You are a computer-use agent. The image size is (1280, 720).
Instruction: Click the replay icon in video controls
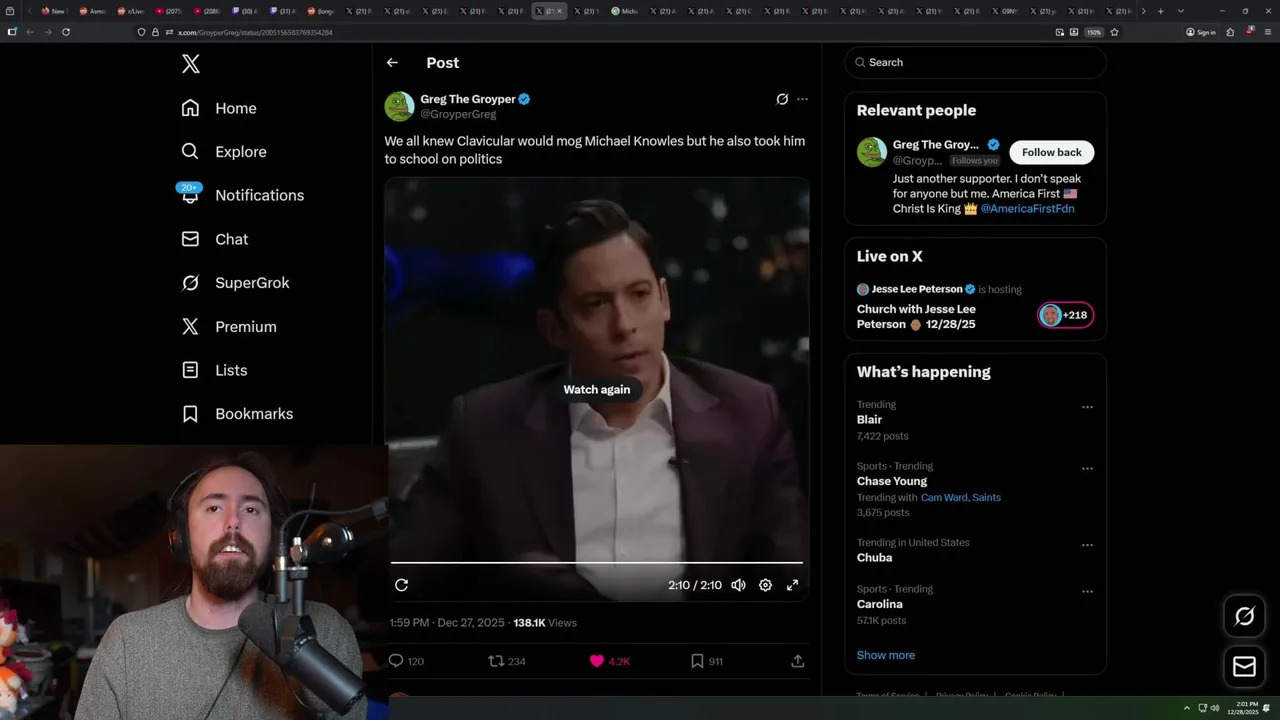pos(401,585)
